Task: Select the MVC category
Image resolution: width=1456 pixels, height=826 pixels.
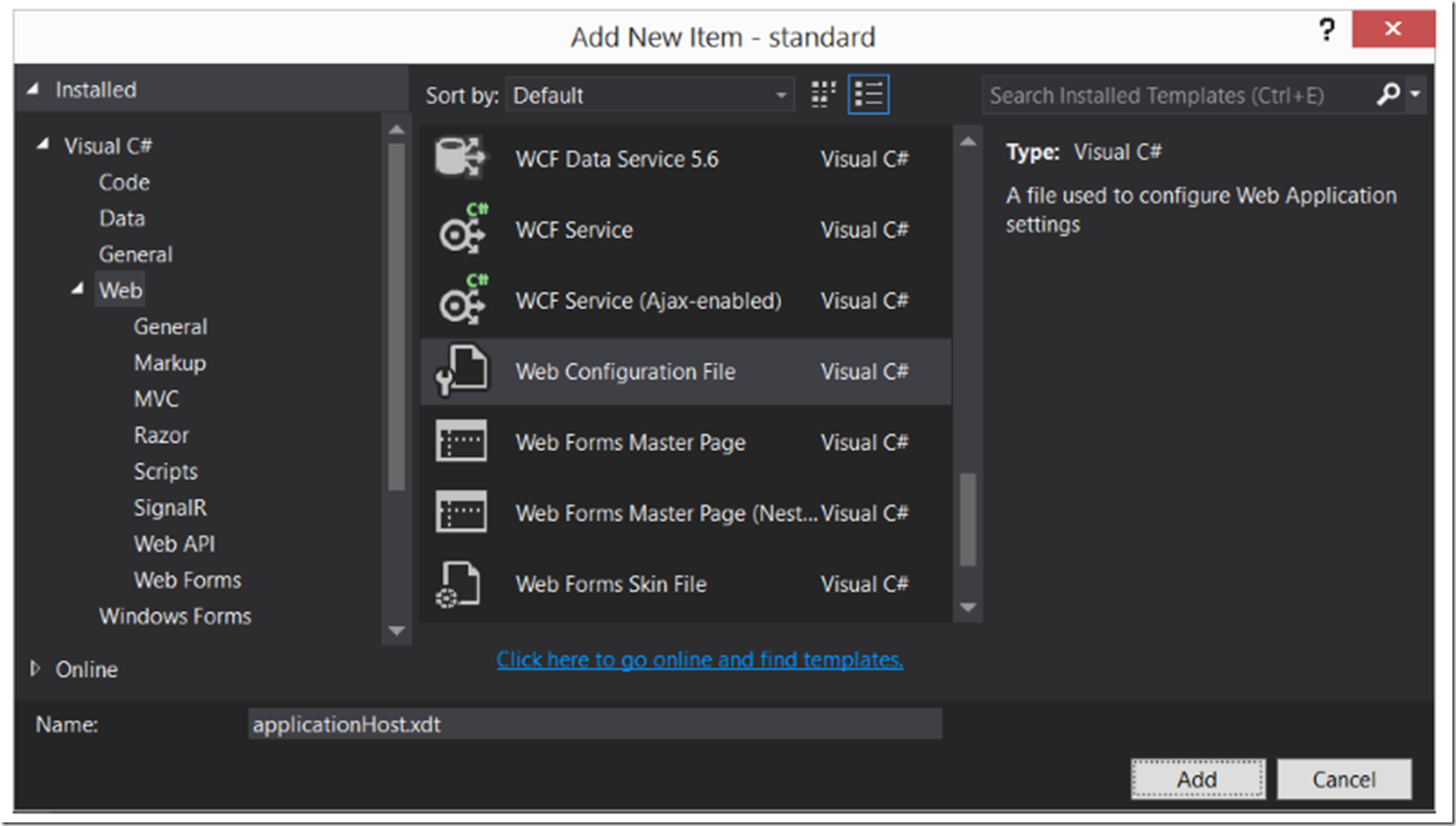Action: 157,399
